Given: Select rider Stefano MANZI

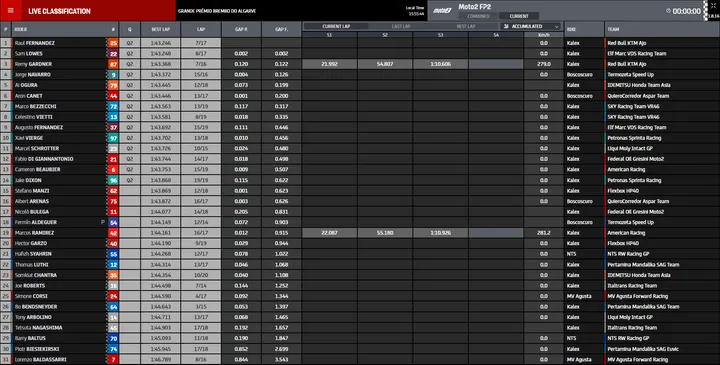Looking at the screenshot, I should click(32, 191).
